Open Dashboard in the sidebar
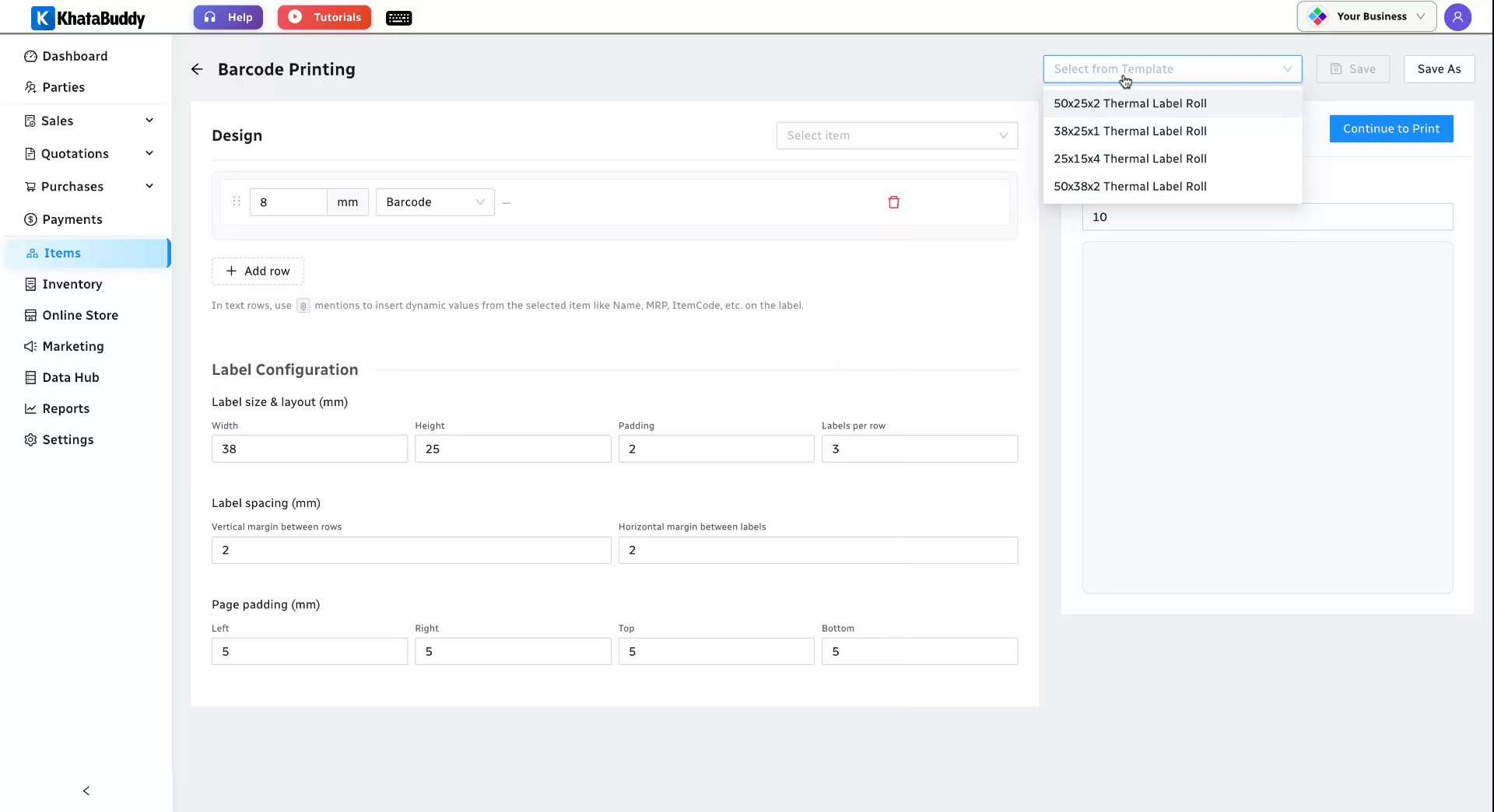 tap(86, 56)
